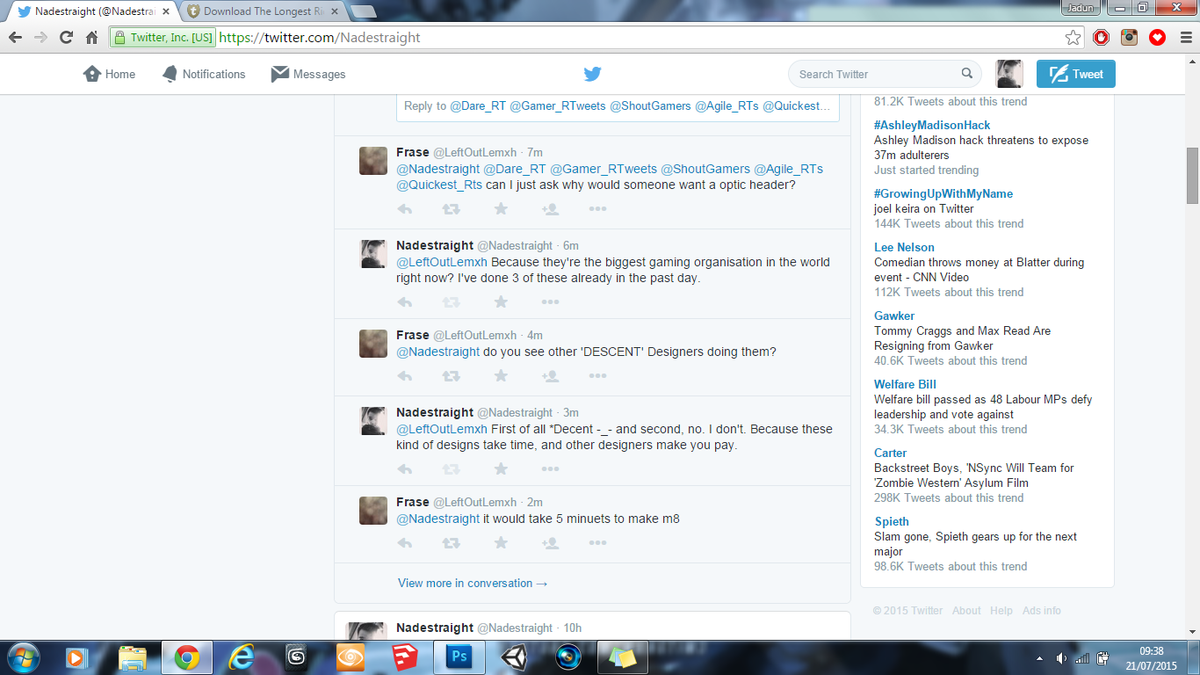Viewport: 1200px width, 675px height.
Task: Bookmark this page with star icon
Action: pos(1073,38)
